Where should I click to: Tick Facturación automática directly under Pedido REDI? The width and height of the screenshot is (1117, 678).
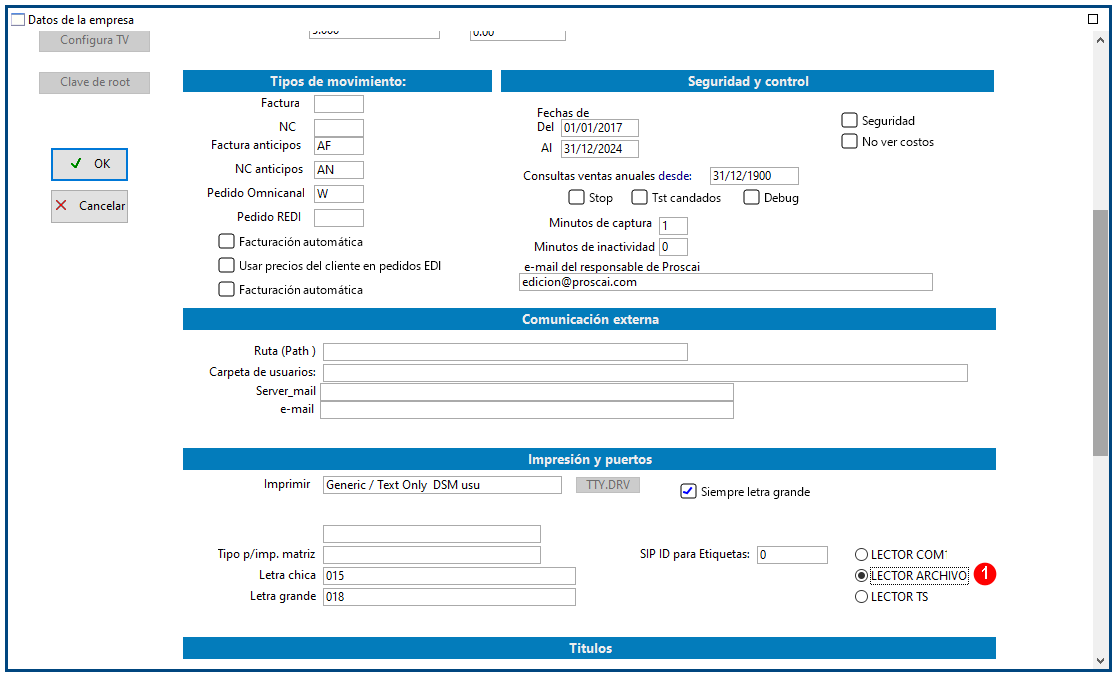click(x=227, y=241)
